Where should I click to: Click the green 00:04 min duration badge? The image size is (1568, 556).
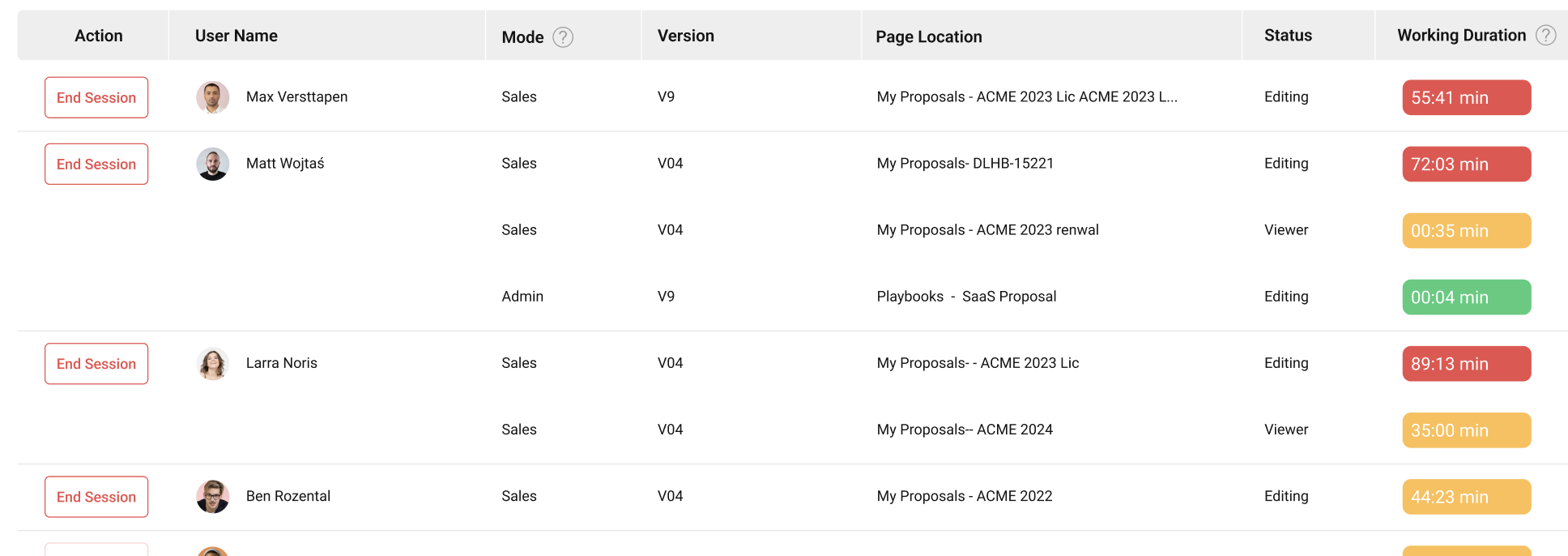point(1467,297)
